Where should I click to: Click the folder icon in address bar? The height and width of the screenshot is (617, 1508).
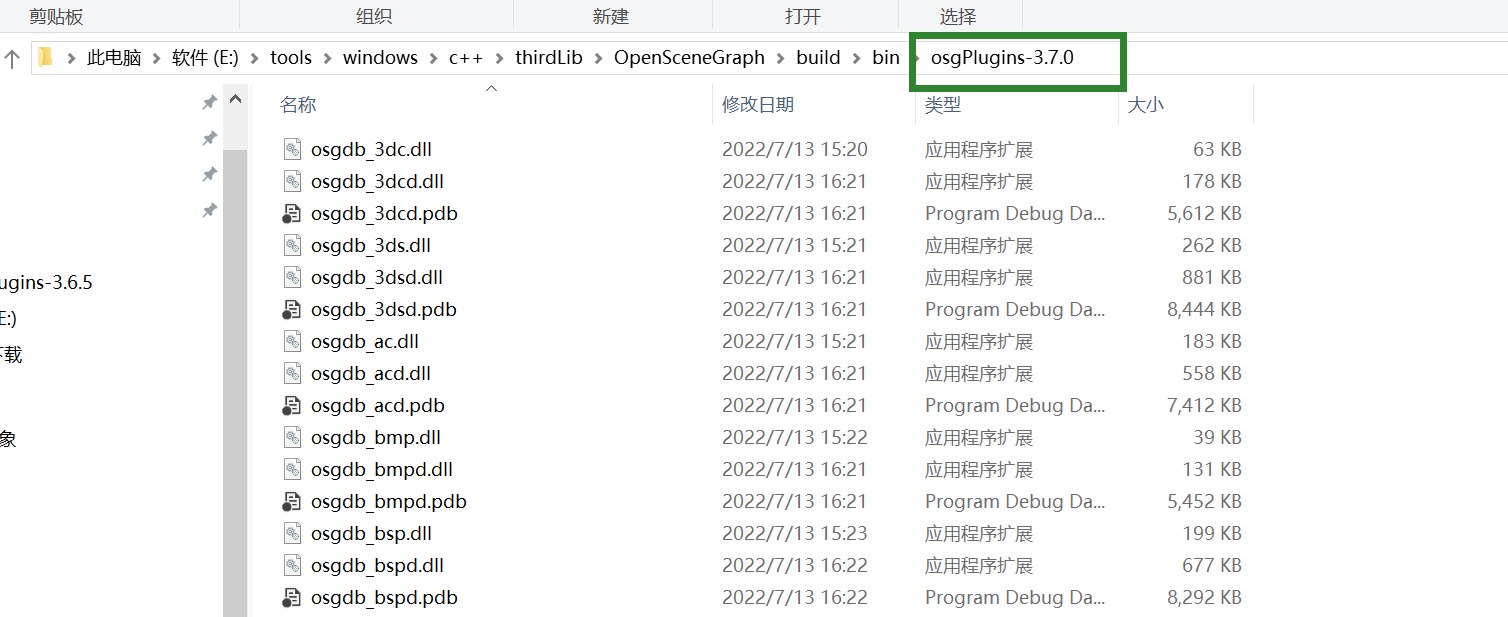tap(45, 58)
